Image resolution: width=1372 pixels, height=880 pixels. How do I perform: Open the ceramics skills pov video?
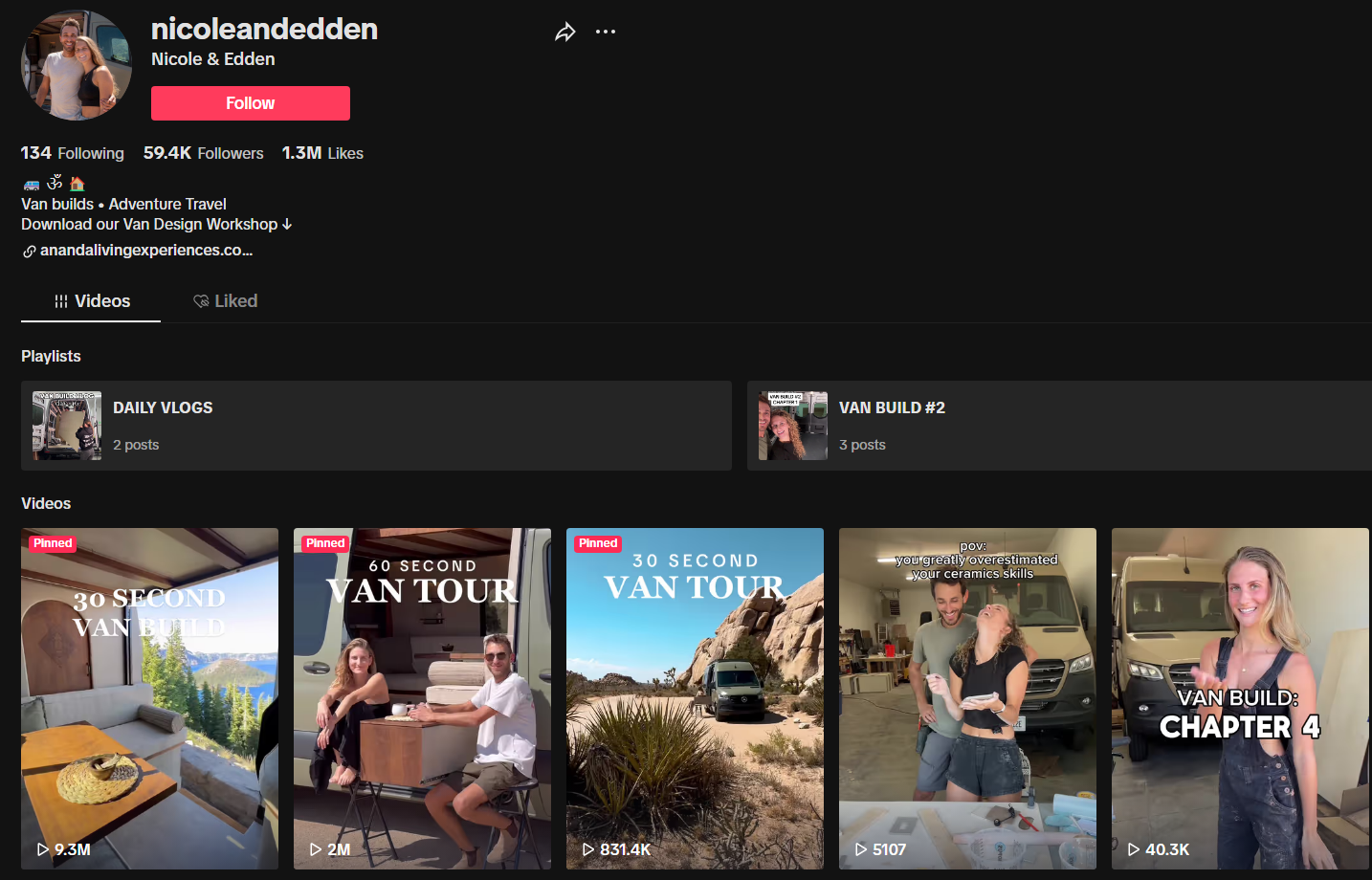point(967,698)
